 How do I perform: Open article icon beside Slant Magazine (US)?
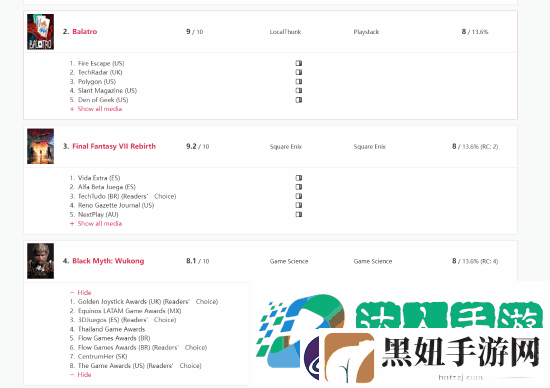(x=299, y=91)
